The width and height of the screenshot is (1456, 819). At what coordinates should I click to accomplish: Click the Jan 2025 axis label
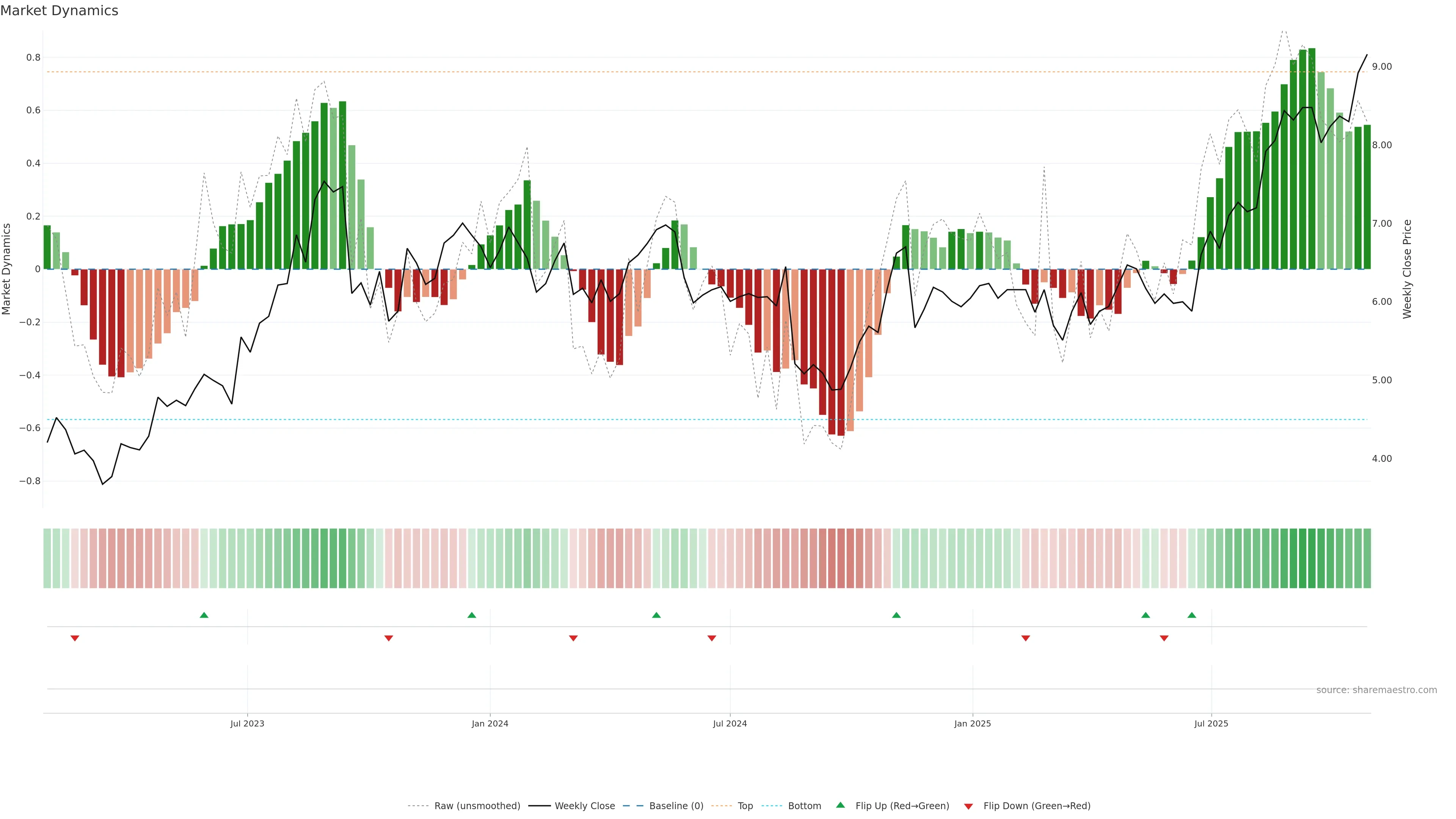(x=972, y=723)
